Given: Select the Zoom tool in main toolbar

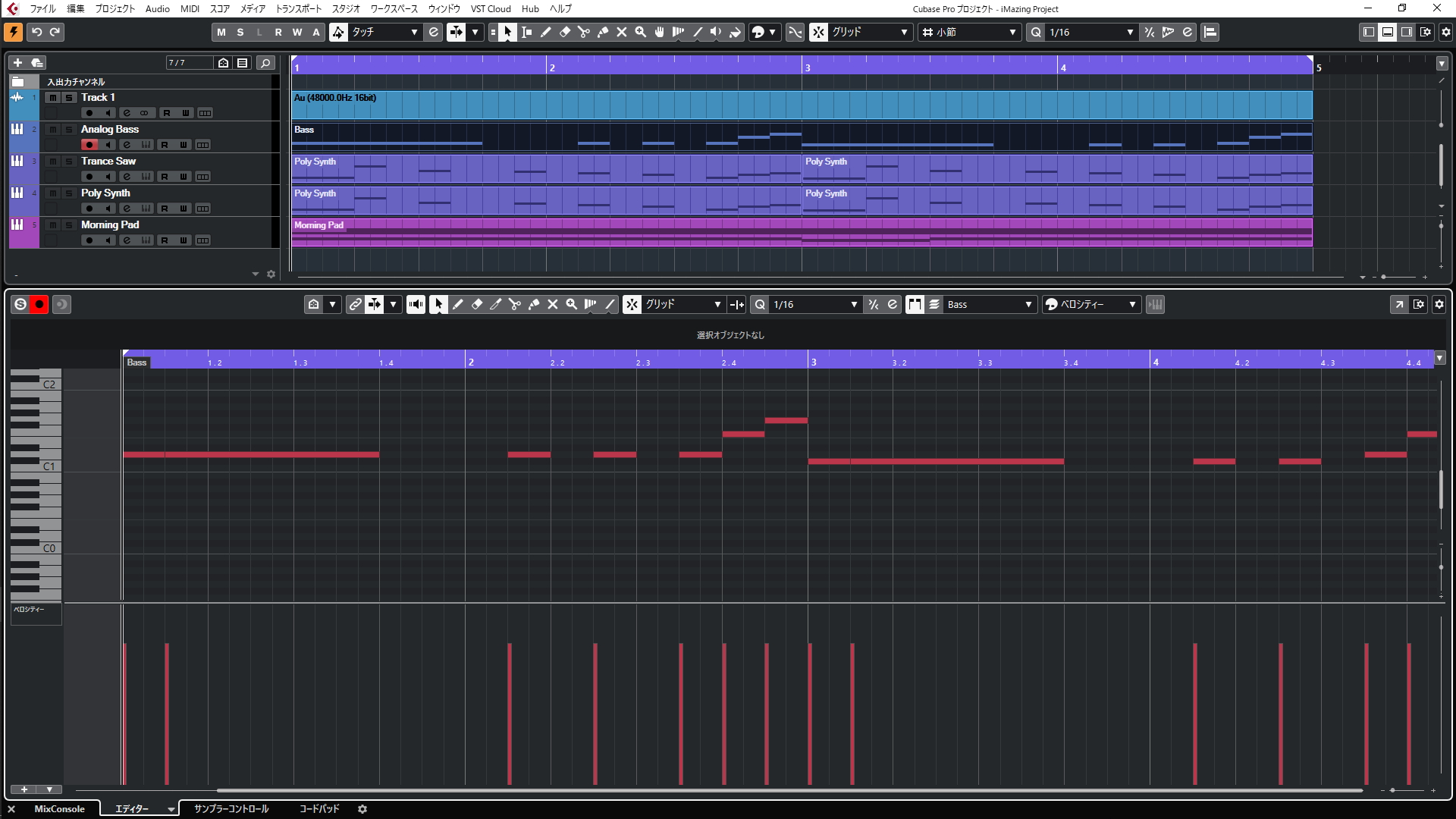Looking at the screenshot, I should [x=640, y=32].
